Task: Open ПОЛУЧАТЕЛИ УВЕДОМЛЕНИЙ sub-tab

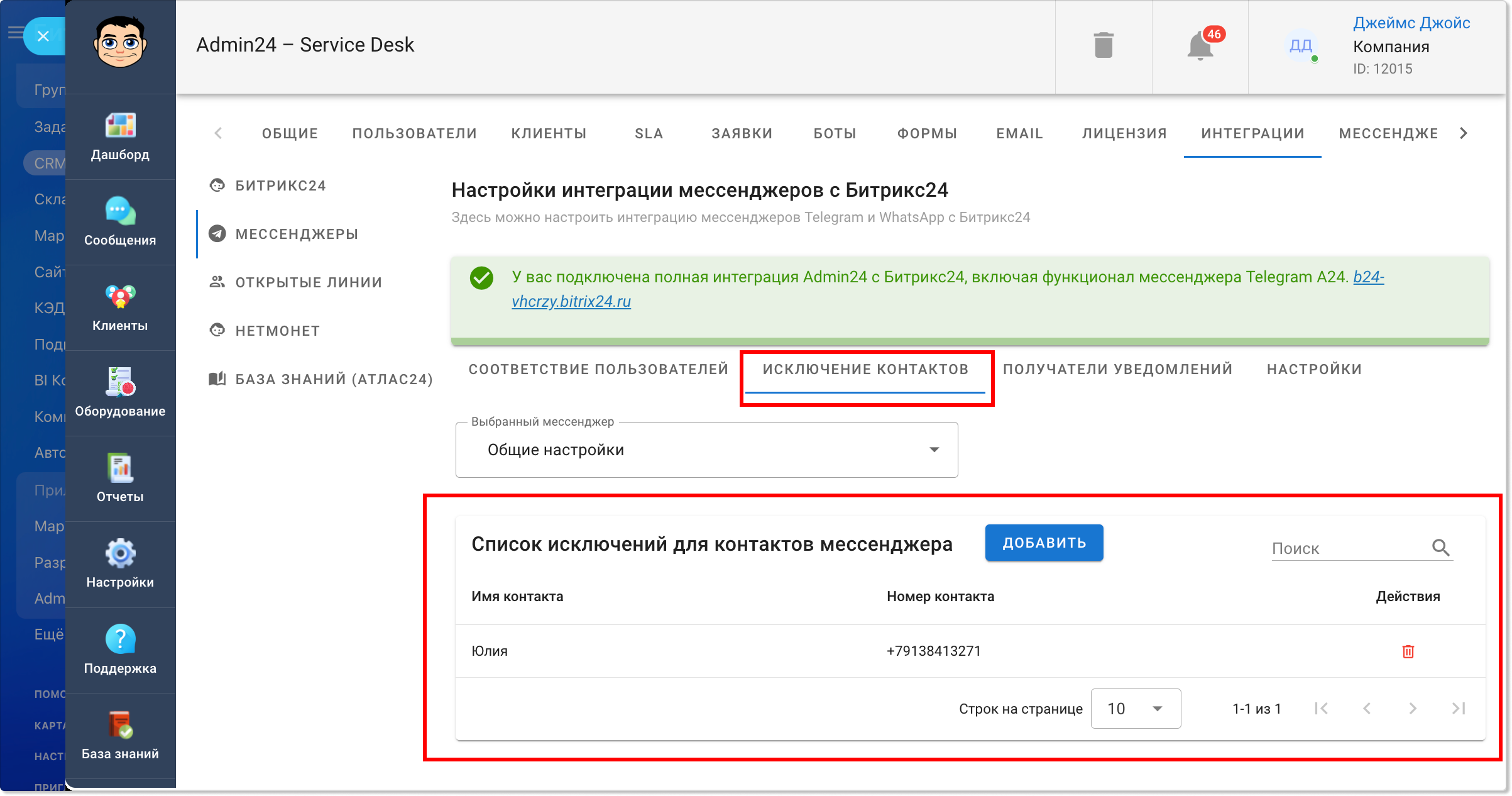Action: (1117, 369)
